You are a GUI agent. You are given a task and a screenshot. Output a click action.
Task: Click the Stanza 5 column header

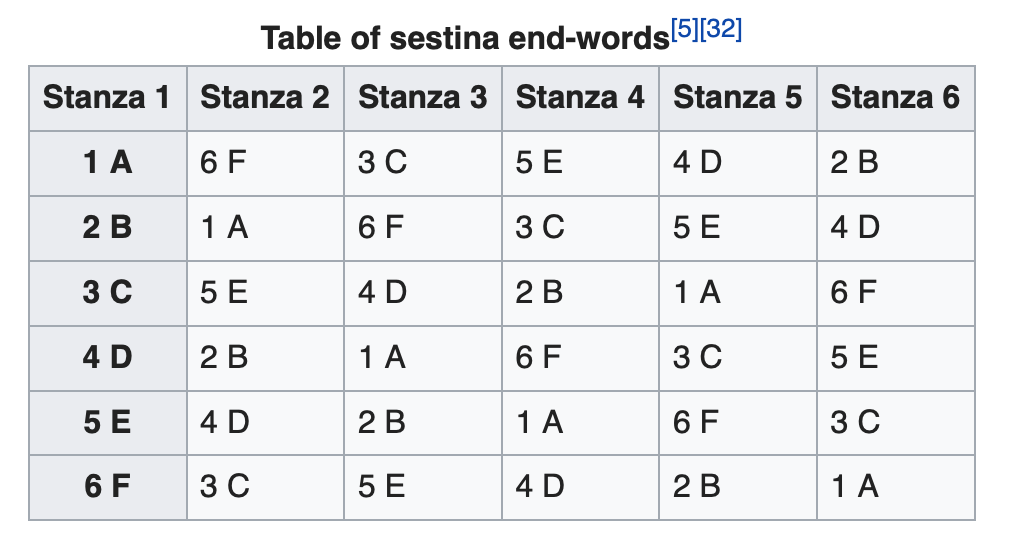click(x=738, y=98)
